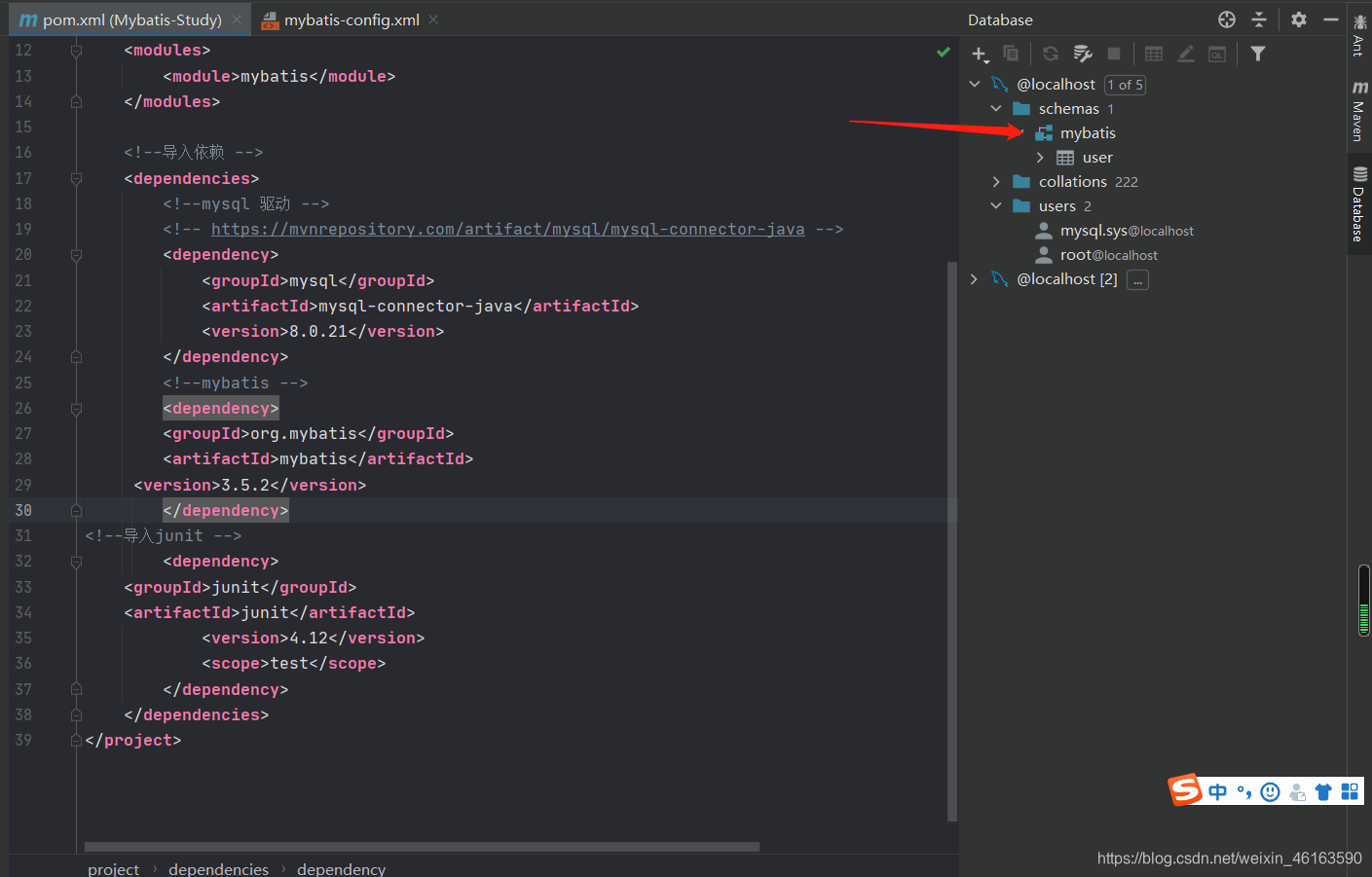Expand the collations folder
The width and height of the screenshot is (1372, 877).
click(996, 182)
